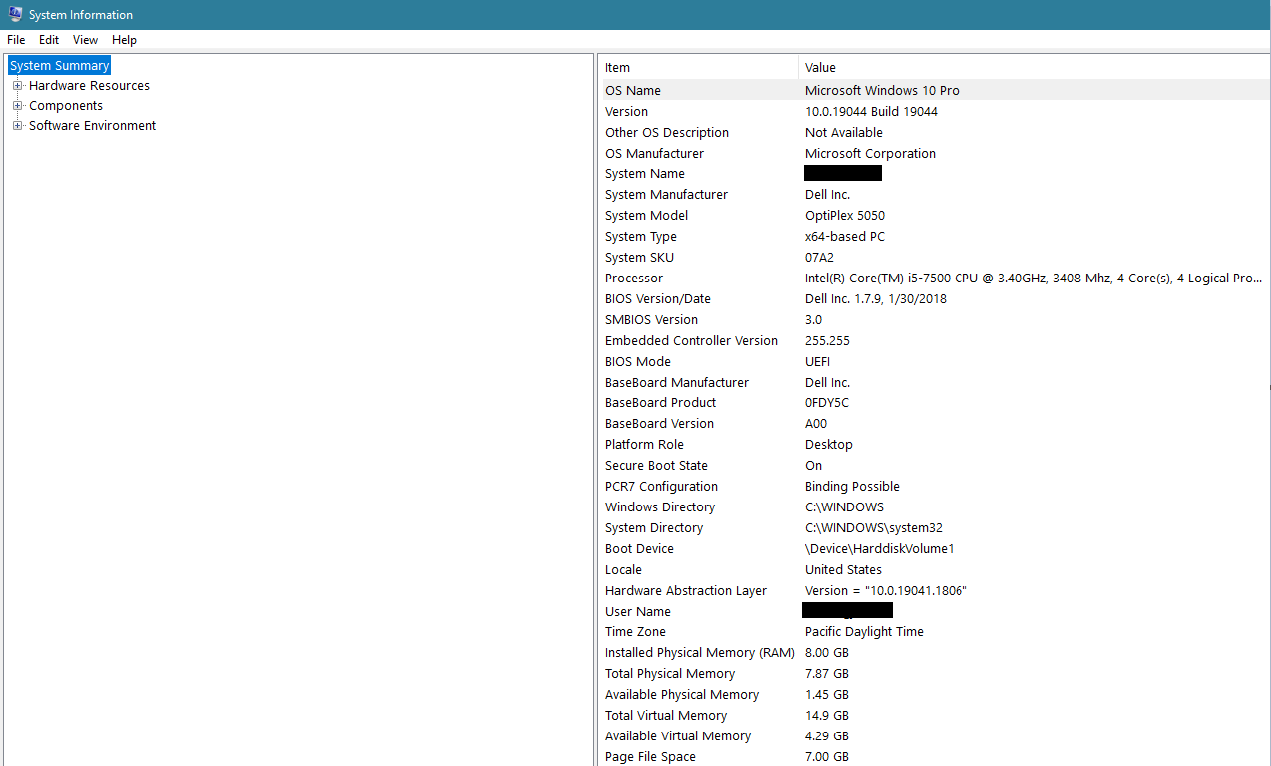Select the System Model row label
This screenshot has width=1271, height=766.
(x=646, y=216)
